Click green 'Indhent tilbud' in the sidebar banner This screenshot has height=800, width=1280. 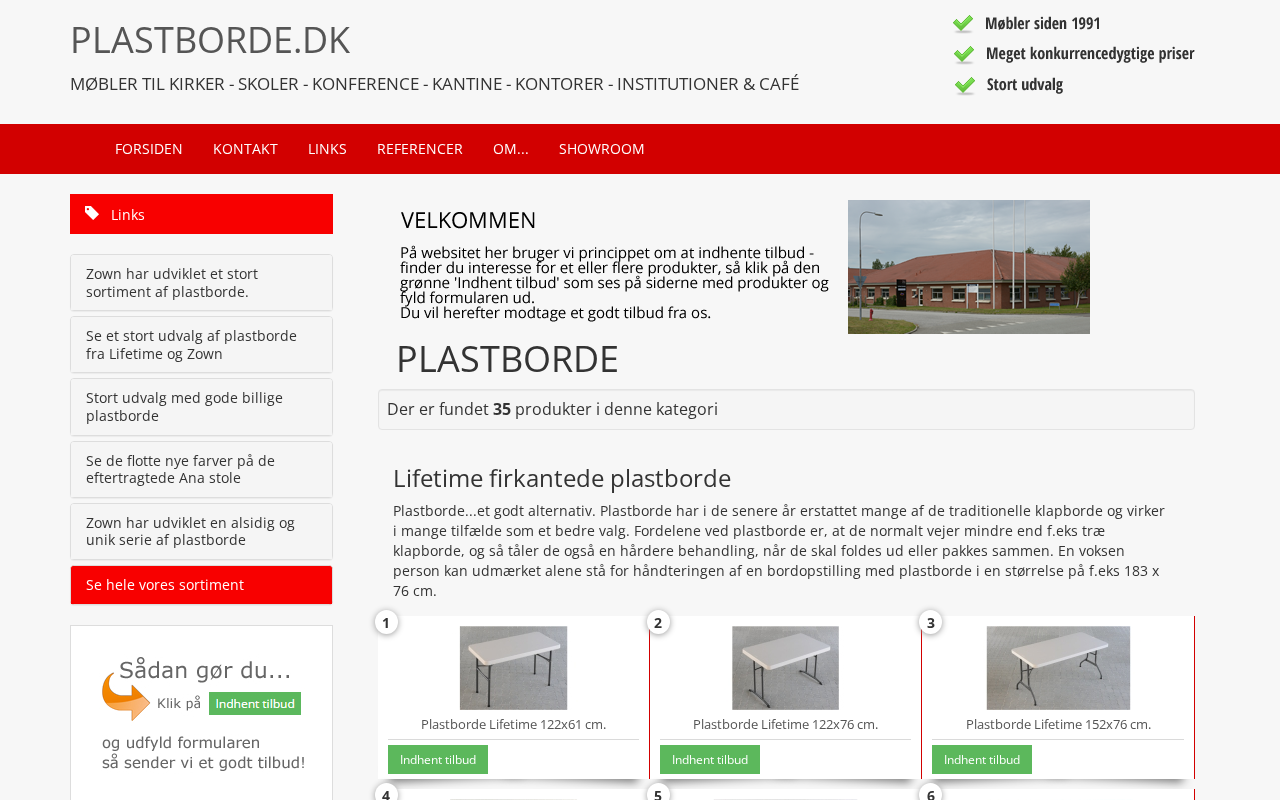click(x=255, y=704)
